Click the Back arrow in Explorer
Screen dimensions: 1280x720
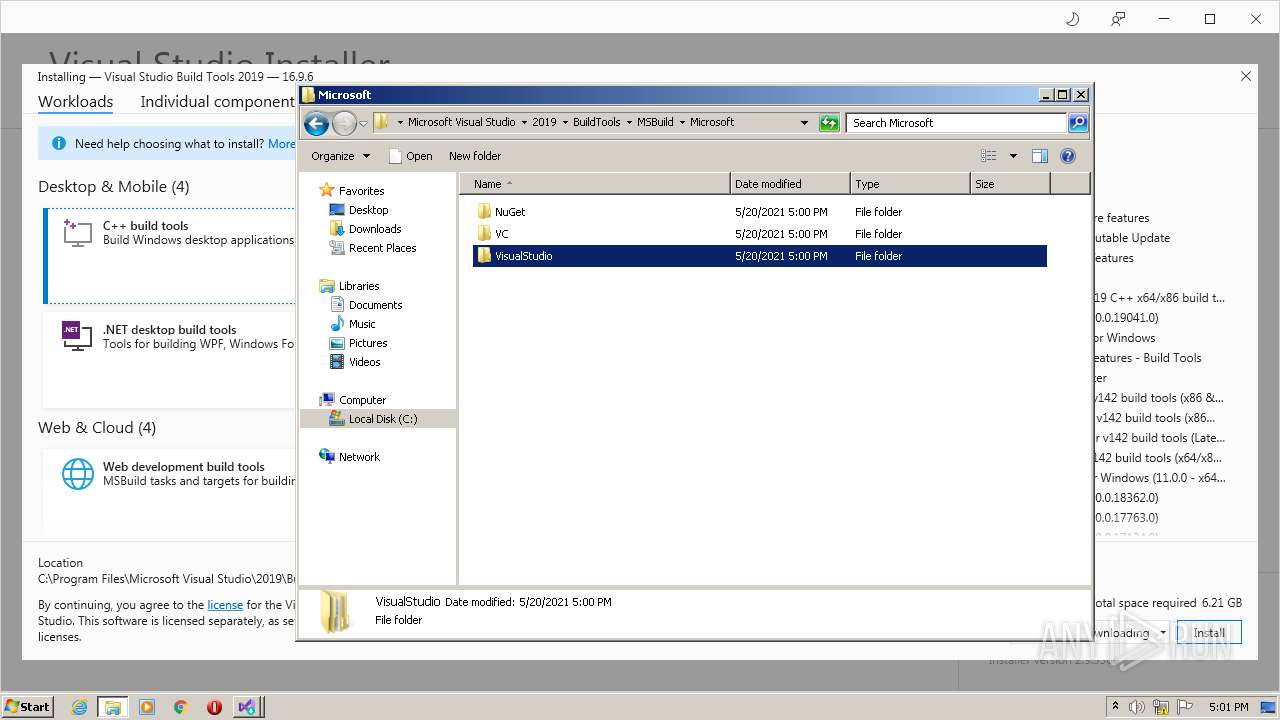pyautogui.click(x=316, y=123)
